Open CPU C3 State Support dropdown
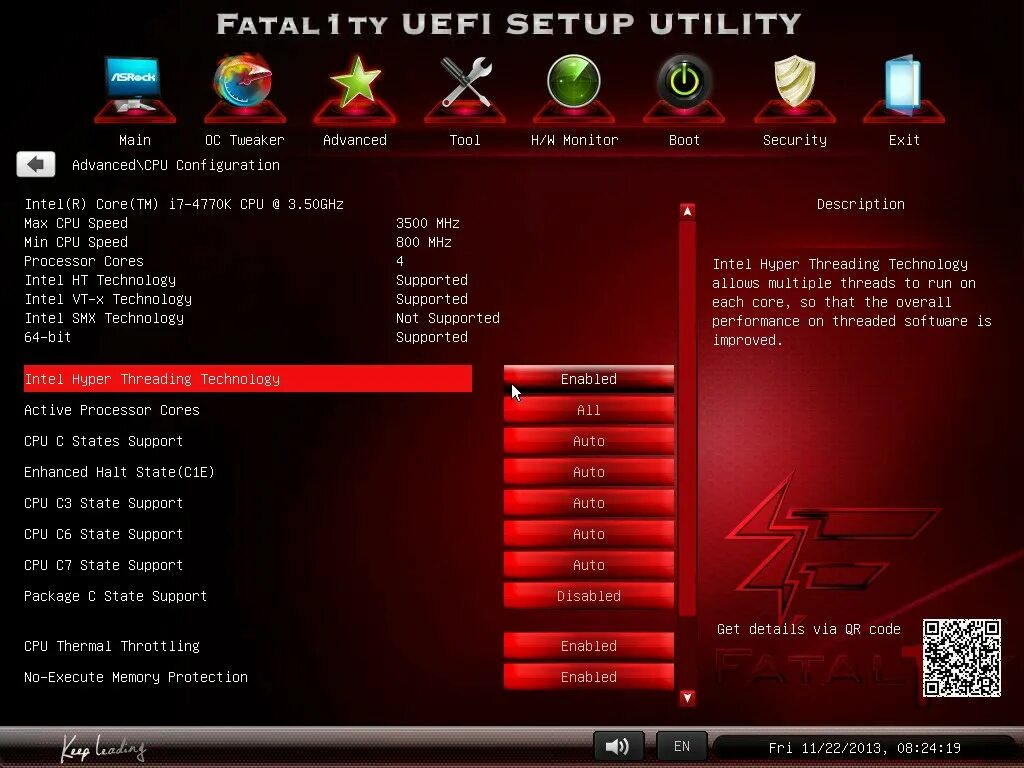This screenshot has height=768, width=1024. tap(588, 503)
